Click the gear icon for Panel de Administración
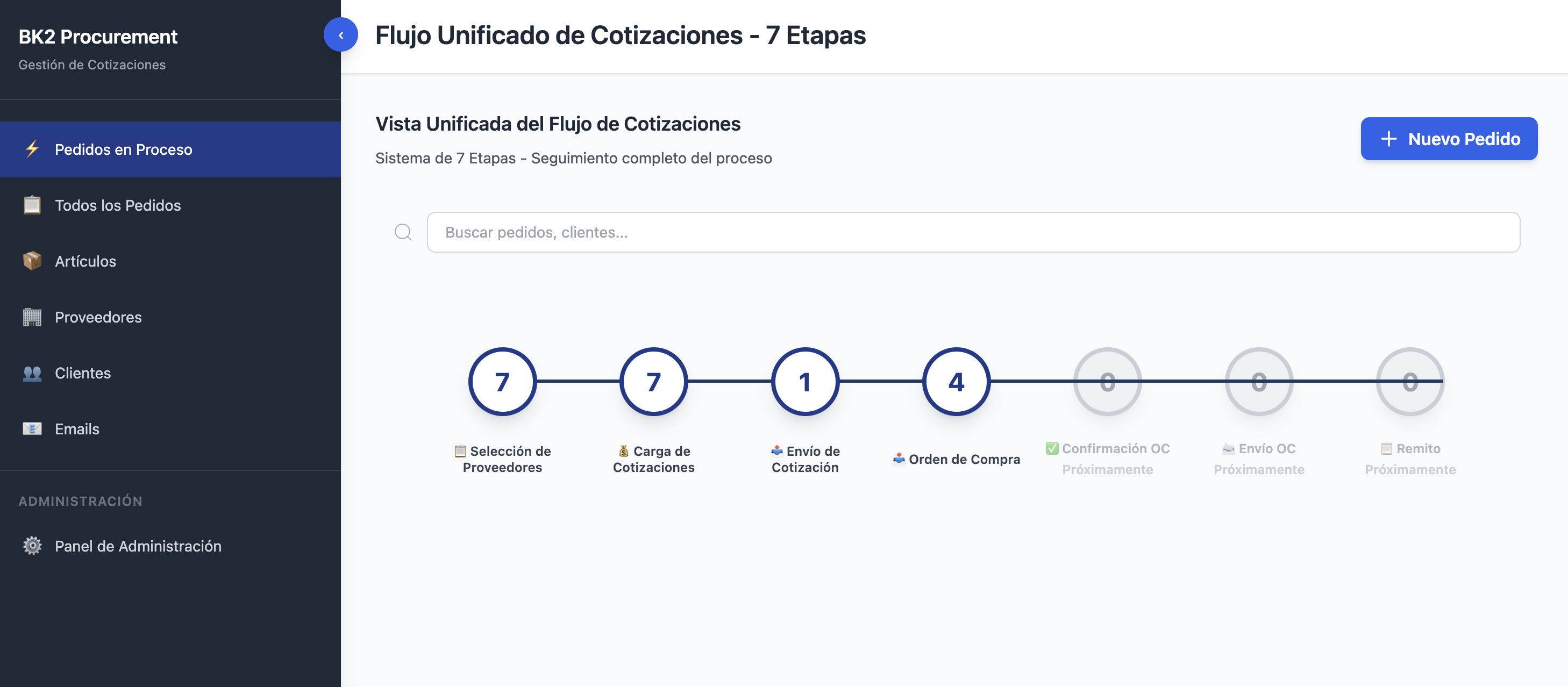Screen dimensions: 1568x687 pos(32,546)
